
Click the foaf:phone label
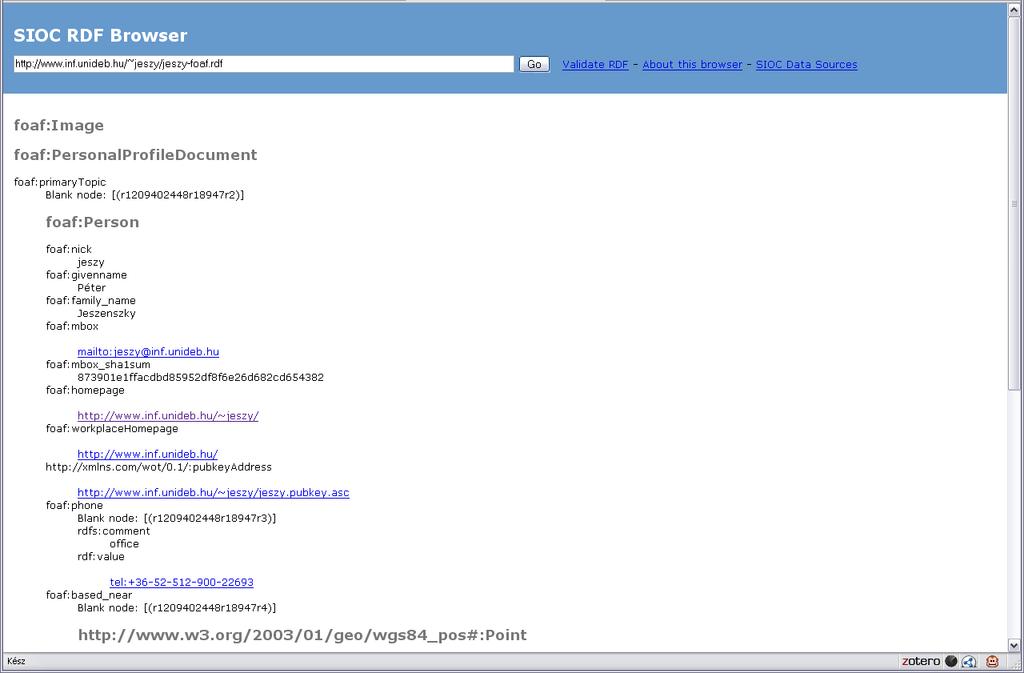[x=74, y=506]
